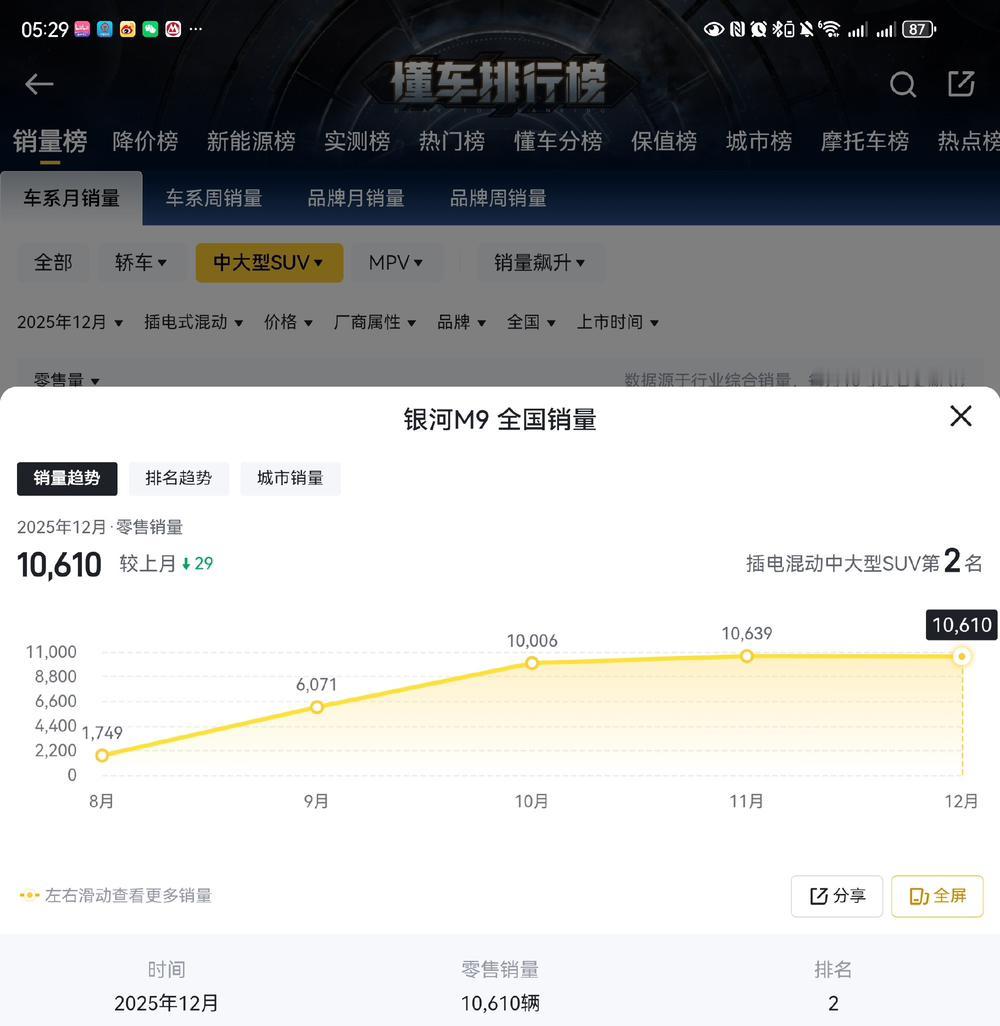Switch to 新能源榜 tab

(251, 141)
